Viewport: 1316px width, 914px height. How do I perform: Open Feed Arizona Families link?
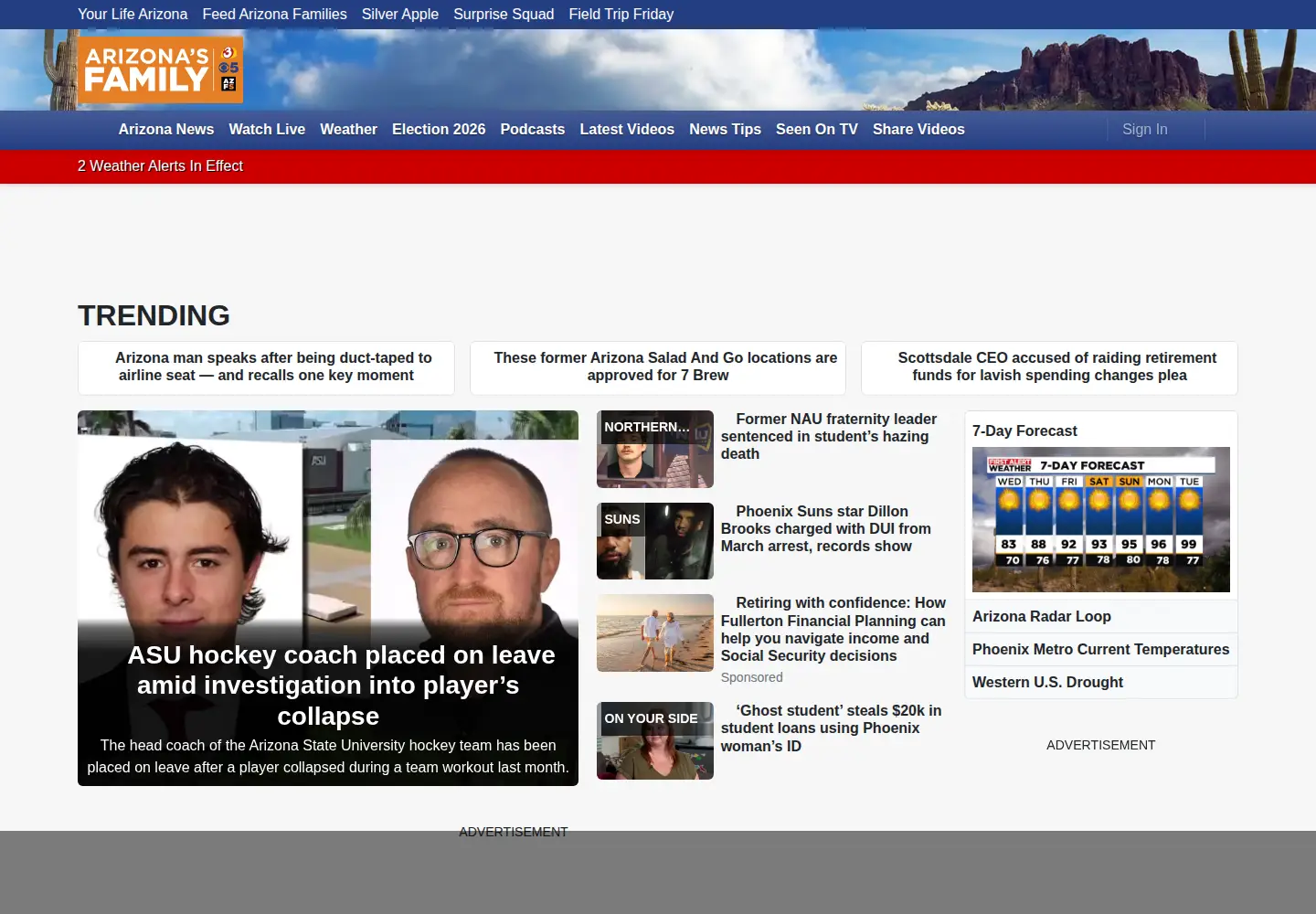(x=274, y=15)
